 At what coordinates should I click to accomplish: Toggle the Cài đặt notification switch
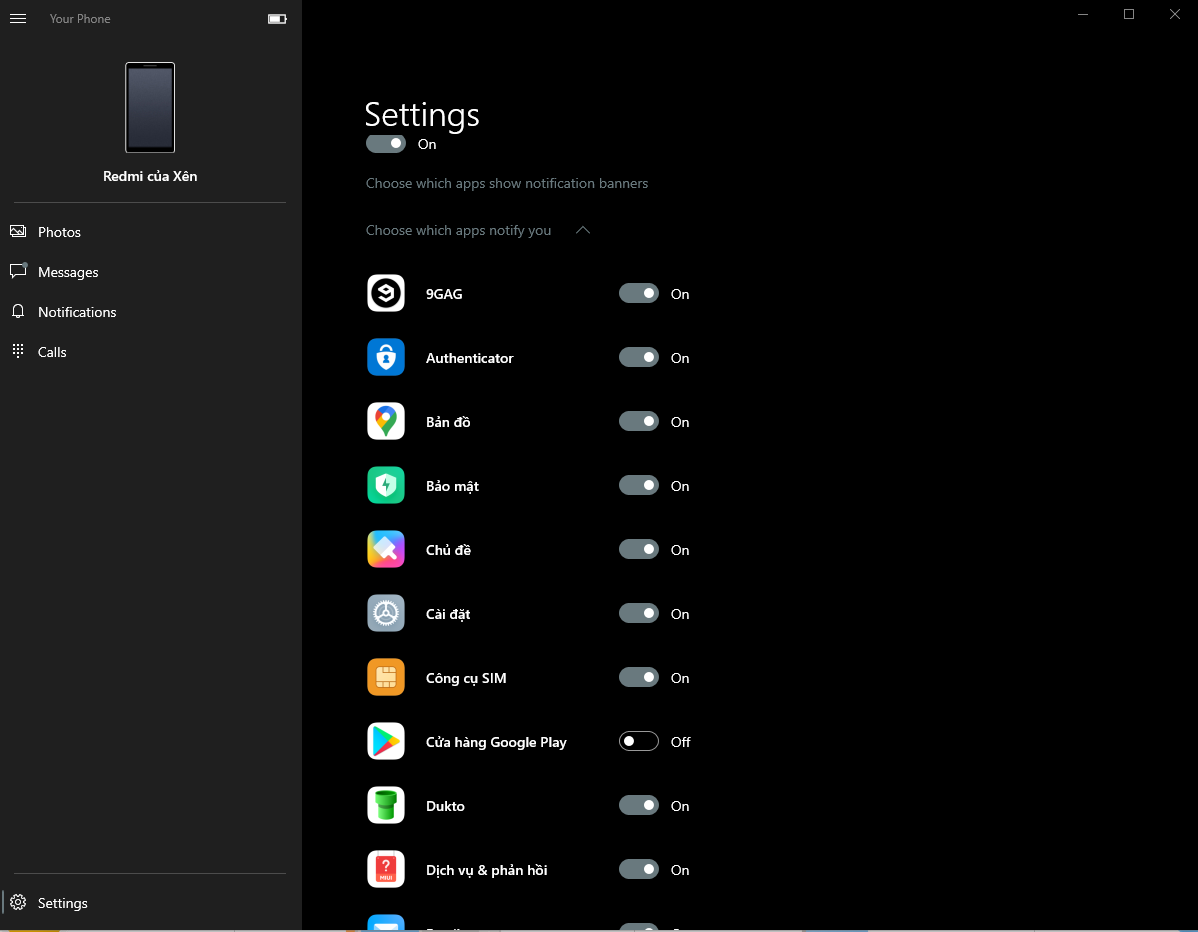click(639, 613)
